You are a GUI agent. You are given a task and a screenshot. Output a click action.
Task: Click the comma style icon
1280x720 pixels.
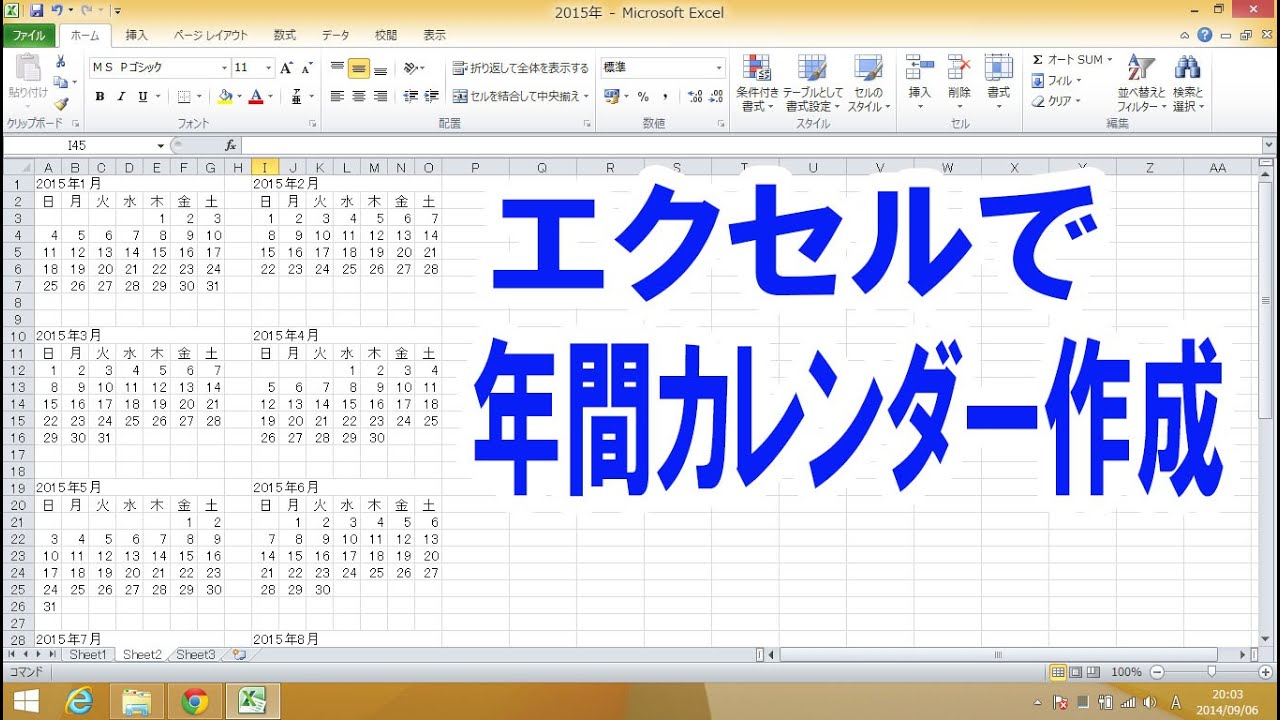[665, 97]
